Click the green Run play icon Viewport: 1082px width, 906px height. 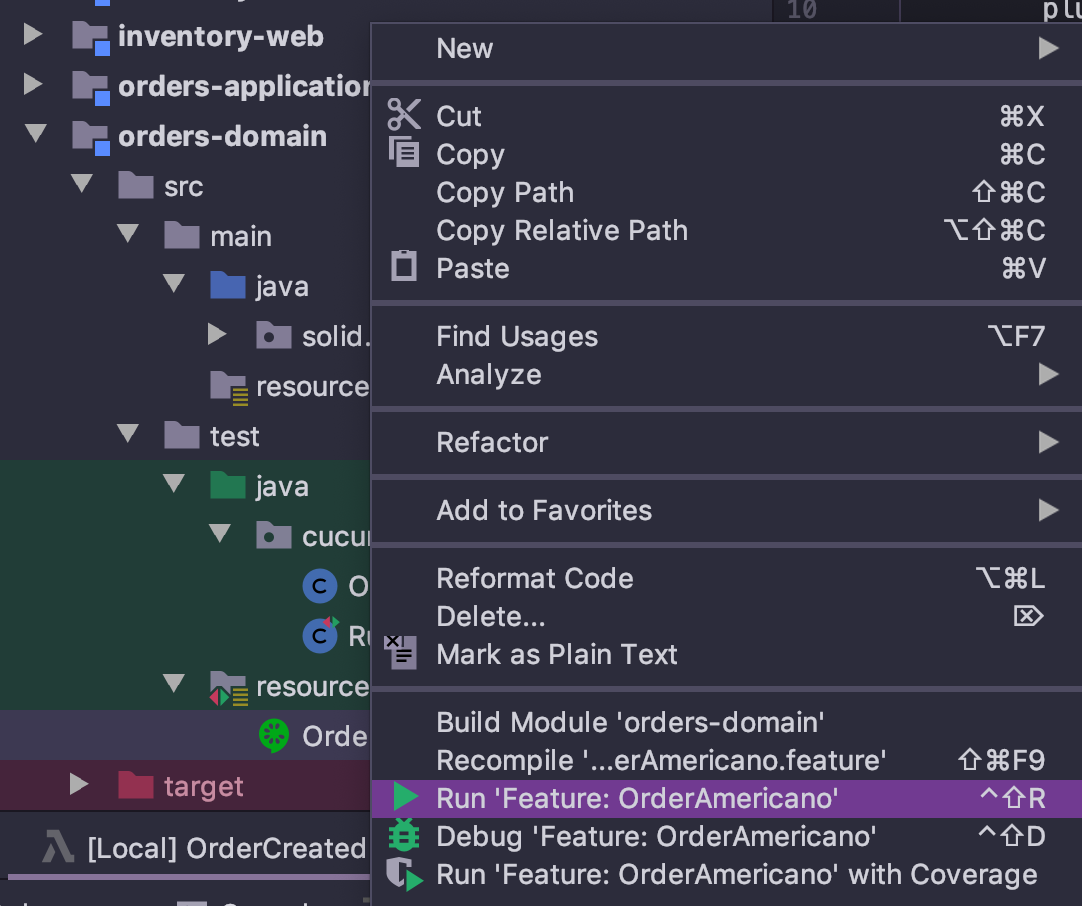pos(405,797)
